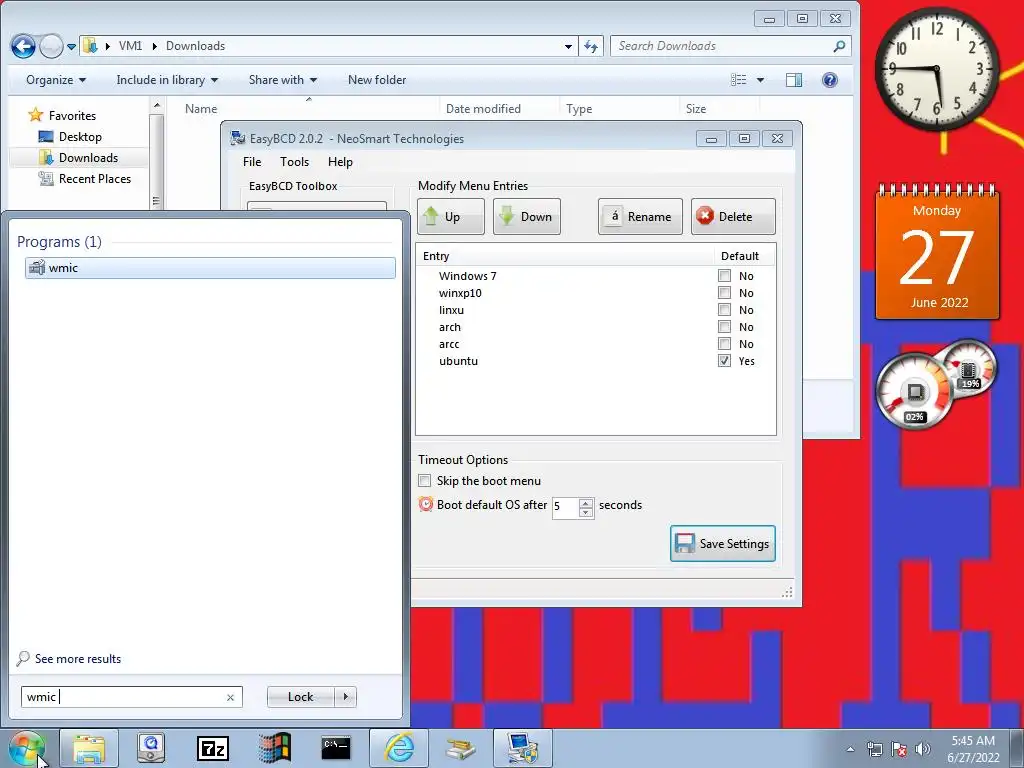
Task: Clear the Start menu search text
Action: click(x=231, y=697)
